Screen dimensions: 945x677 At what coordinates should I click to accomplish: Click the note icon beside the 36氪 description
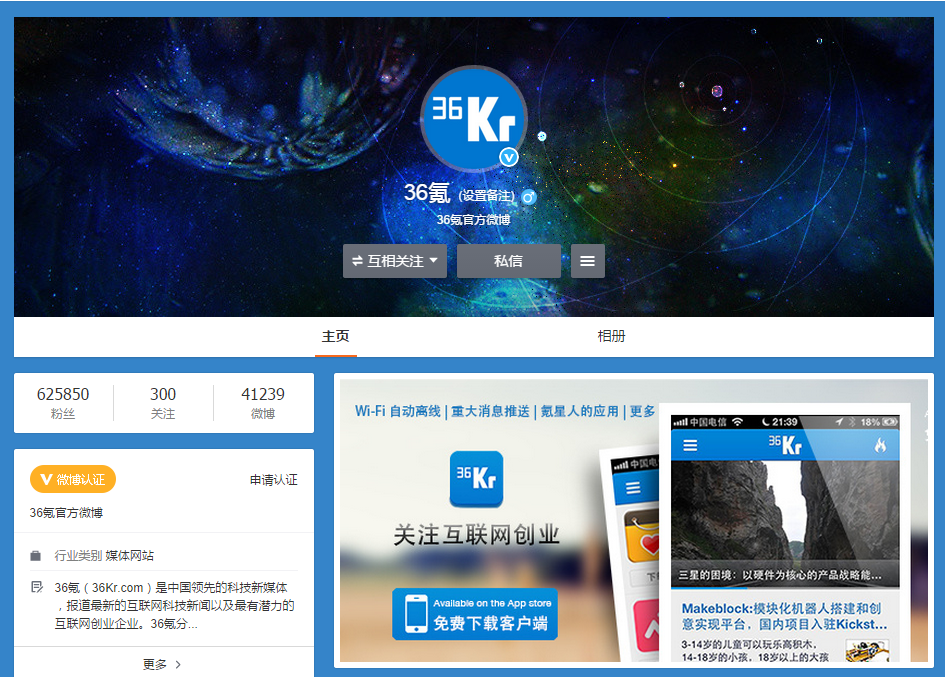tap(37, 587)
